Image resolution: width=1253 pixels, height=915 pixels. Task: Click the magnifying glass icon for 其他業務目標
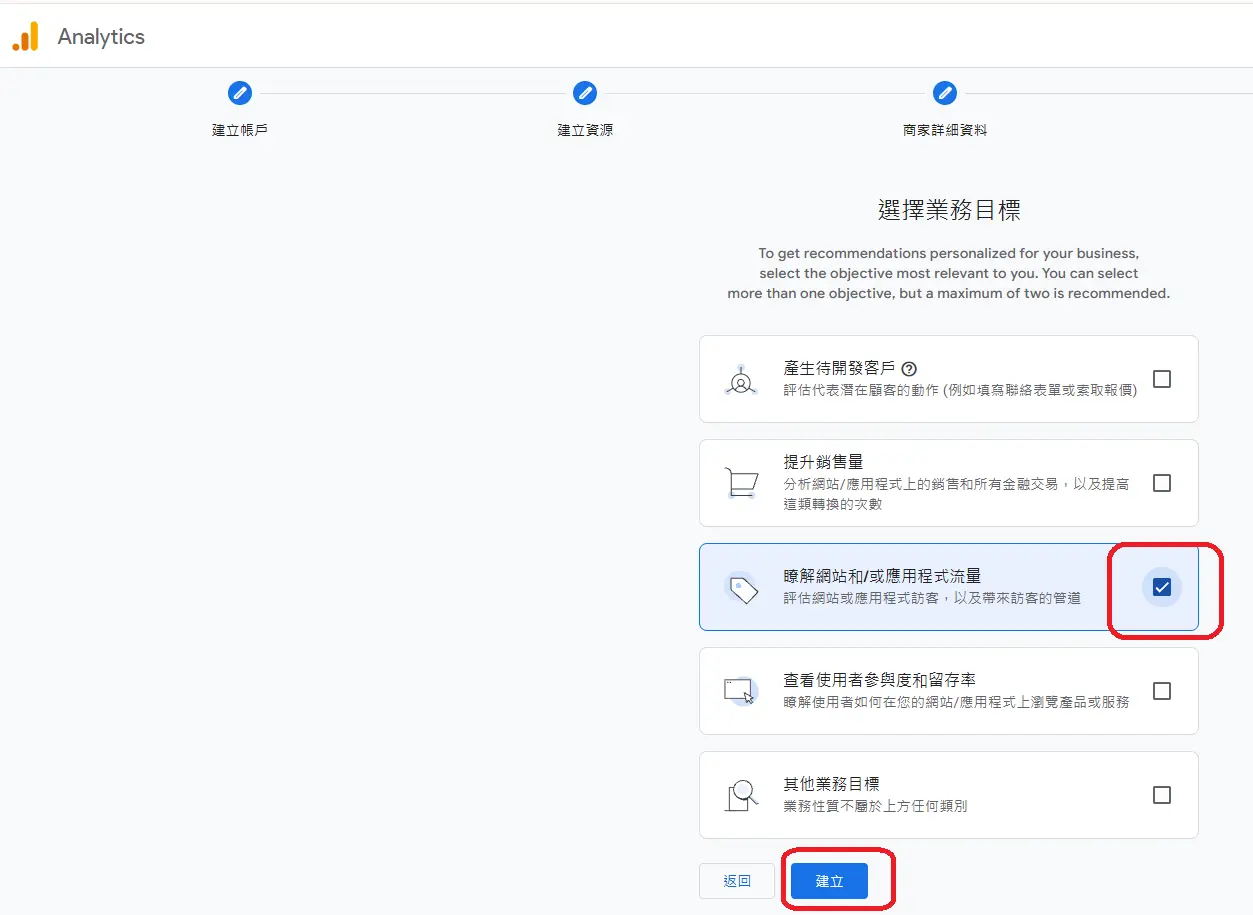coord(740,795)
